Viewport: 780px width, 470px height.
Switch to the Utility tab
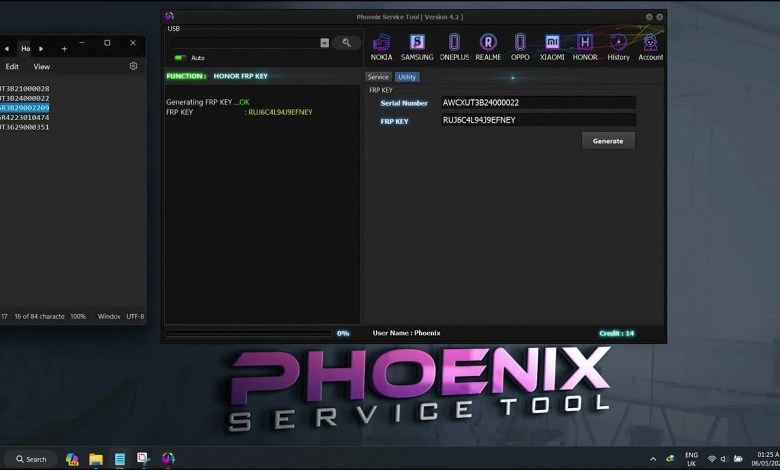[407, 77]
